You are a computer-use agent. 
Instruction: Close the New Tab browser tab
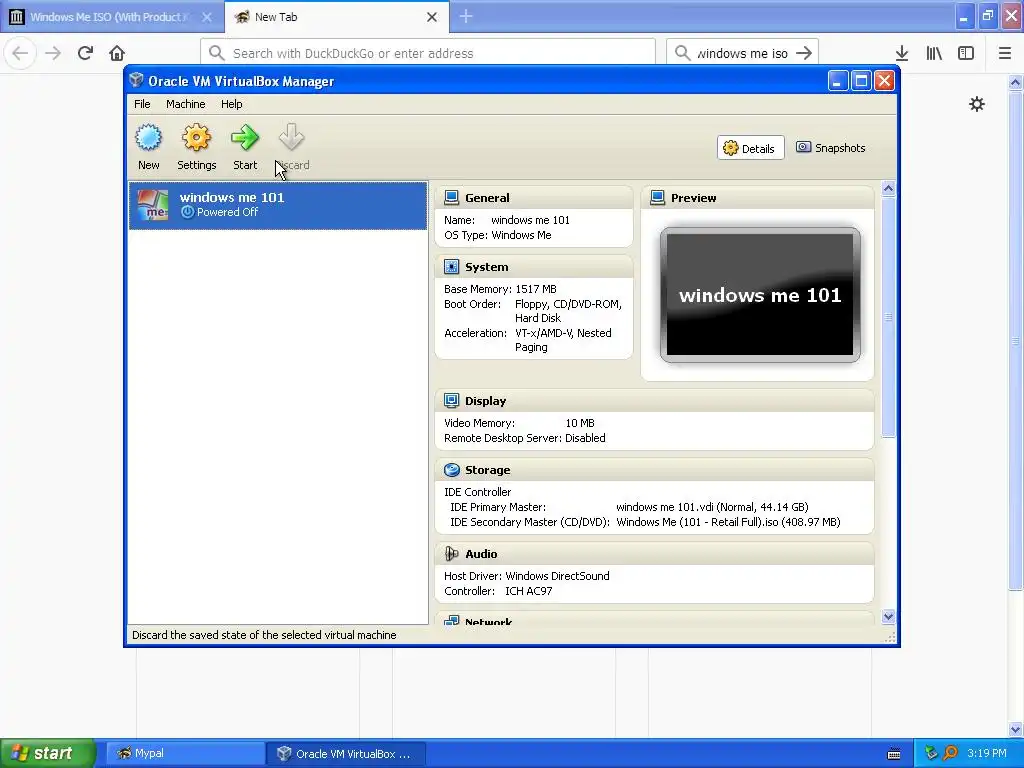tap(432, 17)
